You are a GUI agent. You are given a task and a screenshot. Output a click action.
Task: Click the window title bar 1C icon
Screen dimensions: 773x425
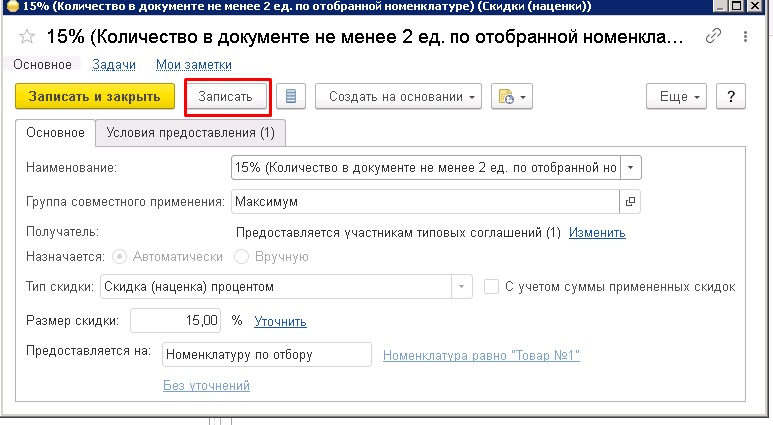tap(12, 6)
